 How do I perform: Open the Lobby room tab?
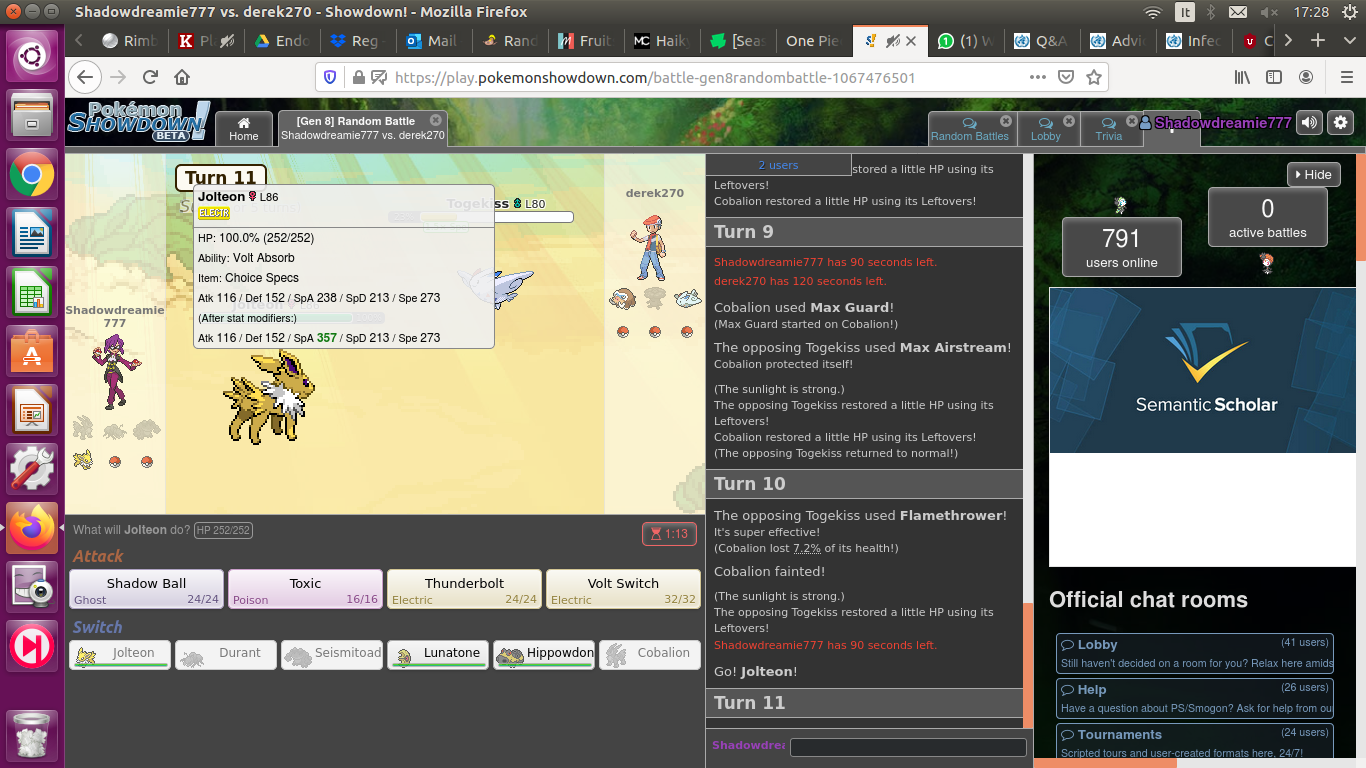coord(1045,129)
